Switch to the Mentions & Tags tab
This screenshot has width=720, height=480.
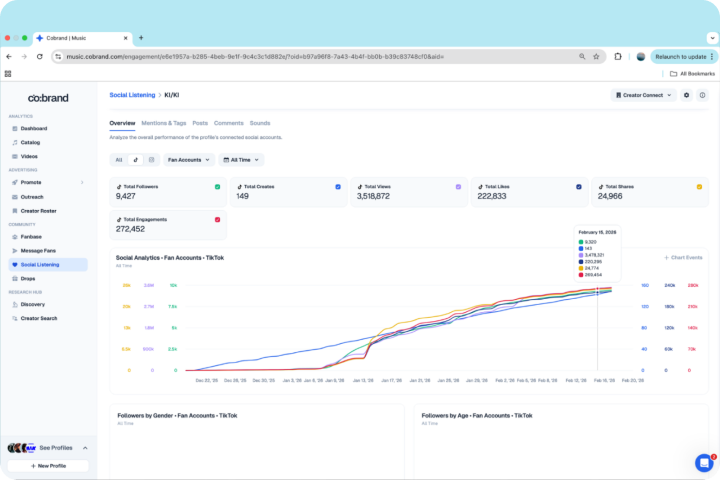tap(163, 123)
